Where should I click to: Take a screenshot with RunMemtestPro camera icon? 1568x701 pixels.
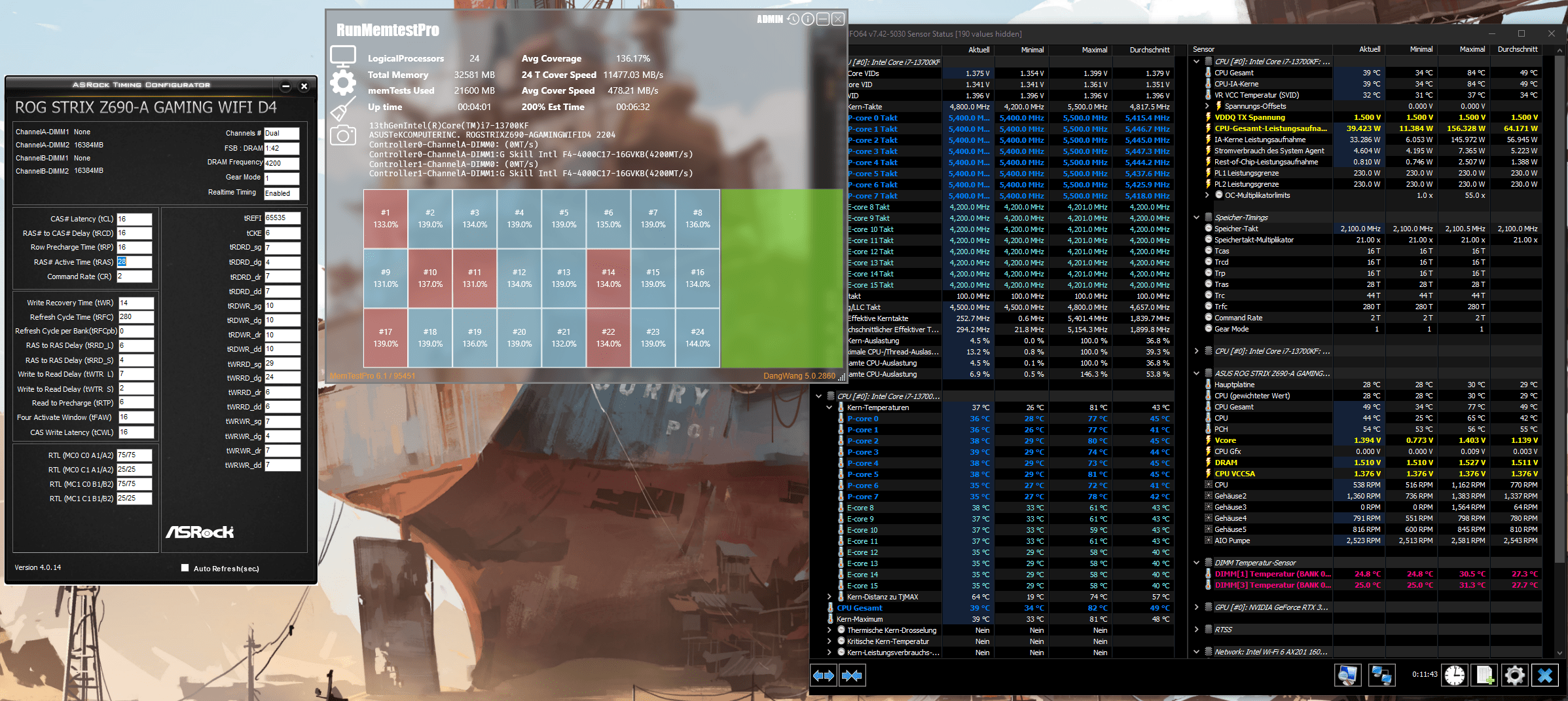pyautogui.click(x=343, y=135)
